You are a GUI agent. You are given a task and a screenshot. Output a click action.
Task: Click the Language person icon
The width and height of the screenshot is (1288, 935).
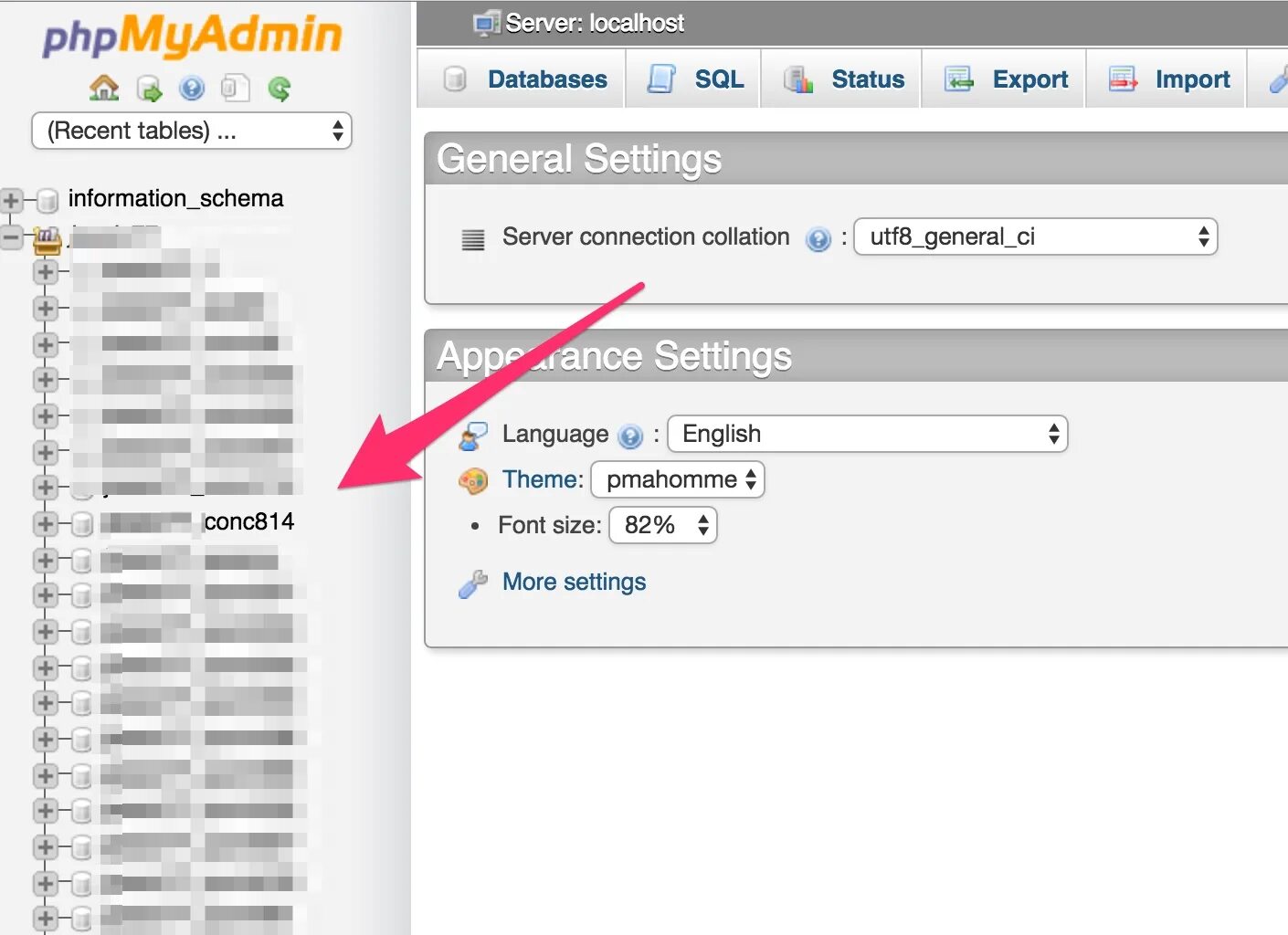pos(472,436)
